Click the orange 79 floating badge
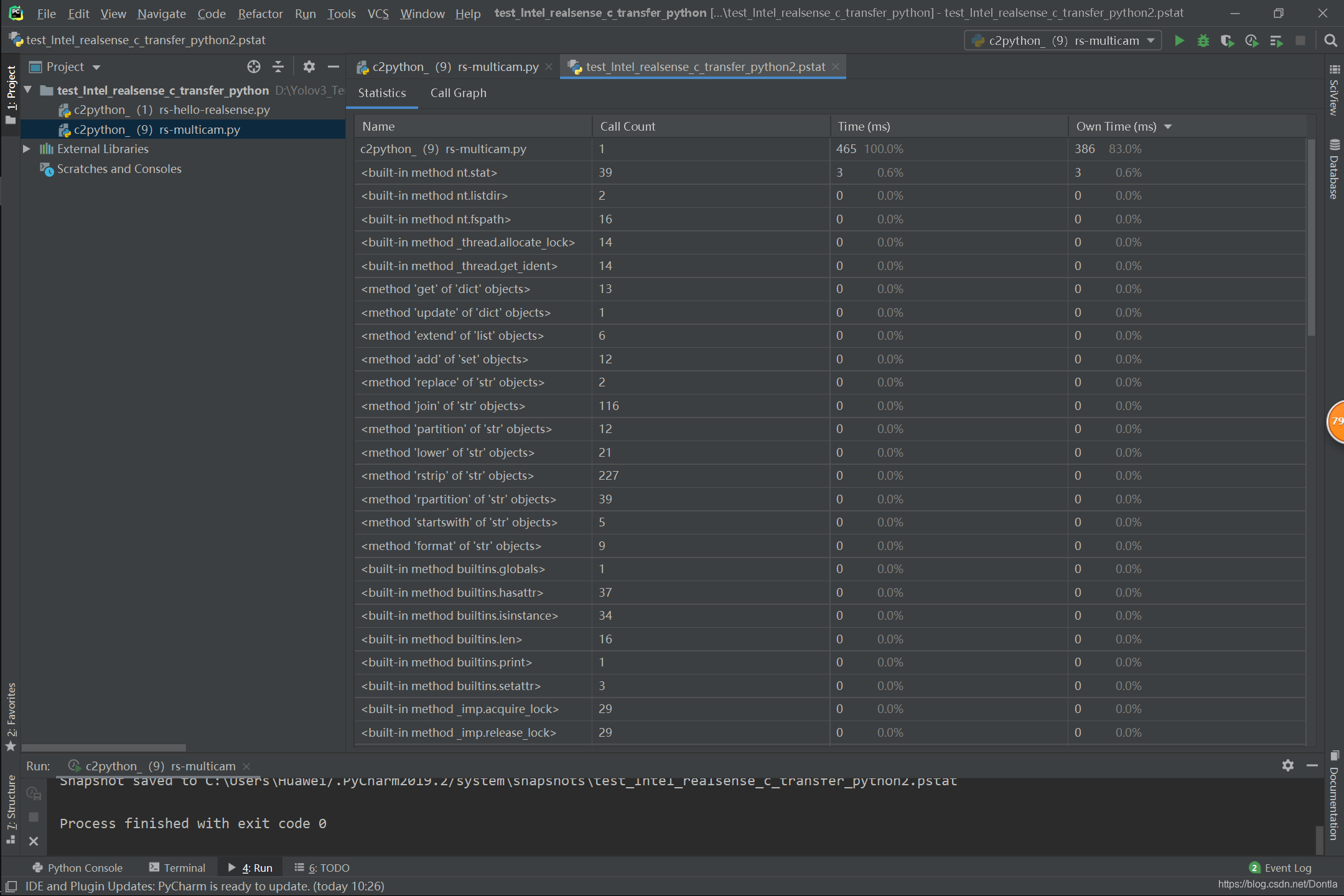This screenshot has height=896, width=1344. pos(1335,422)
